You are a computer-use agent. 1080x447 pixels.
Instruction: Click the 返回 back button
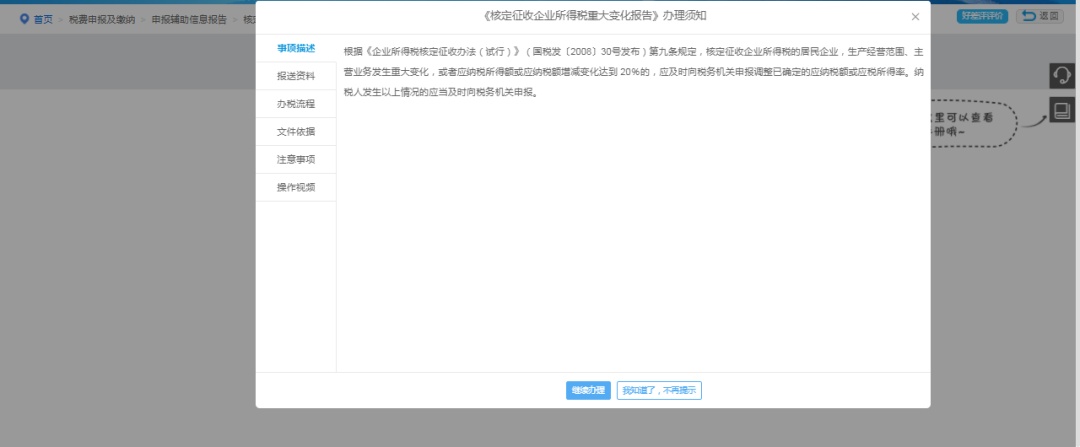[1040, 16]
